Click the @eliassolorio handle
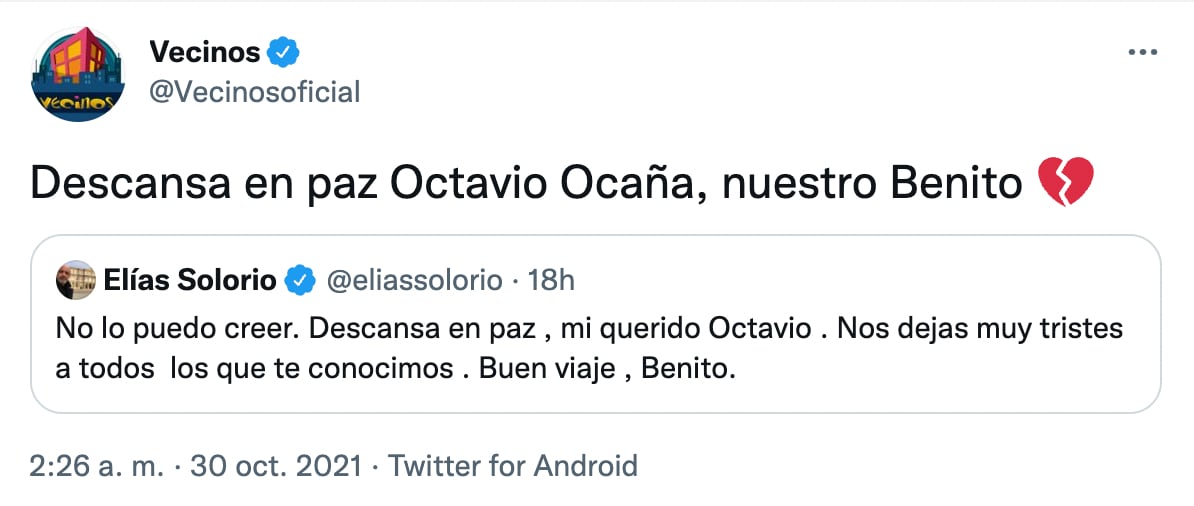Viewport: 1194px width, 506px height. 414,281
